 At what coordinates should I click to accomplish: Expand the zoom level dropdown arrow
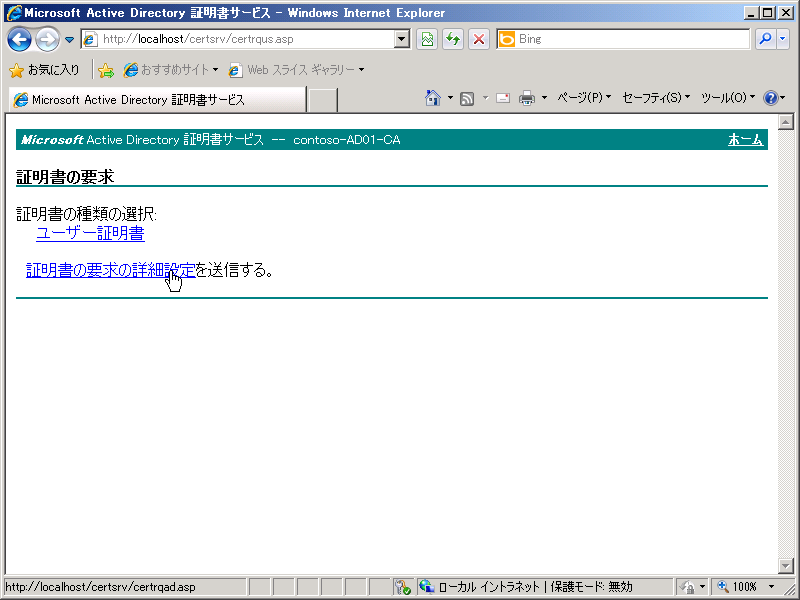771,587
